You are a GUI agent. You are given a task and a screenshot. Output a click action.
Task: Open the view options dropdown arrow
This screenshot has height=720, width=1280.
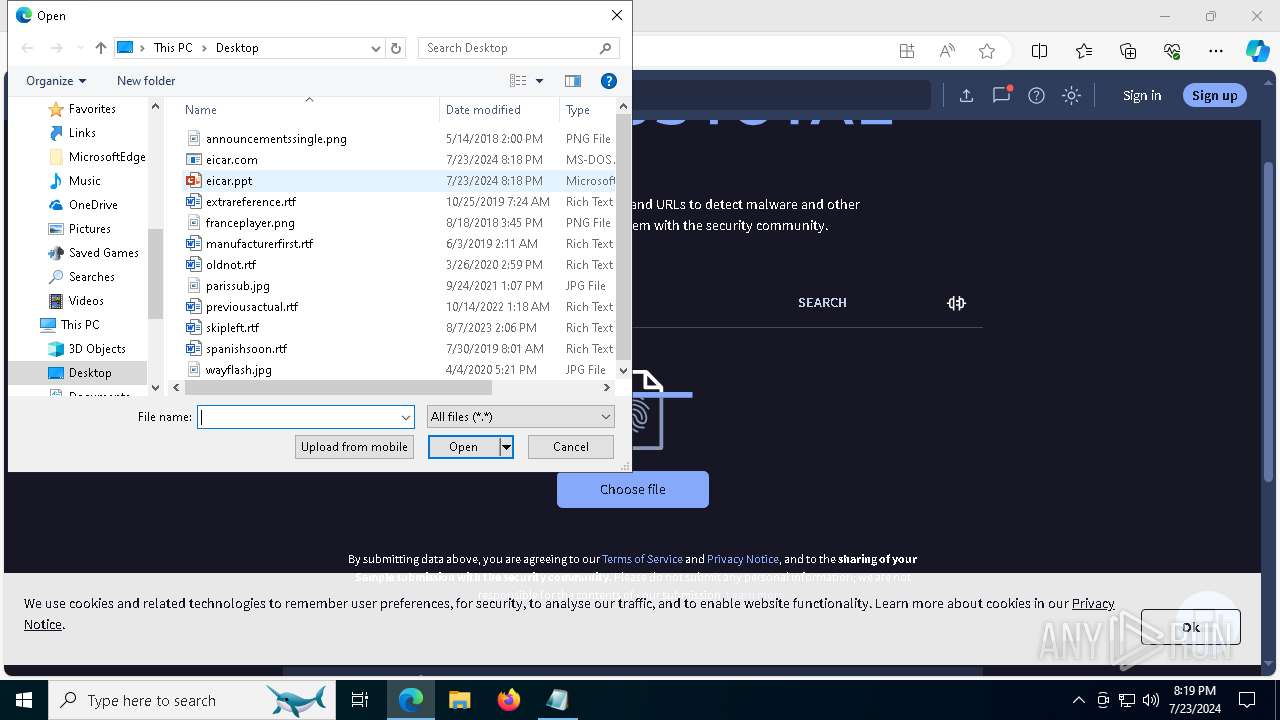tap(539, 81)
